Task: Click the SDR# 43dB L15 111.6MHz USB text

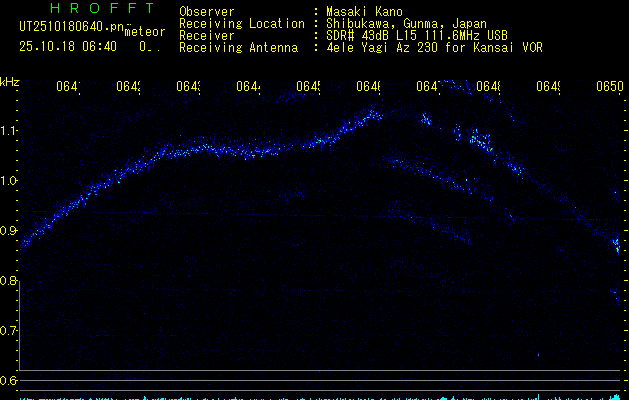Action: (x=417, y=36)
